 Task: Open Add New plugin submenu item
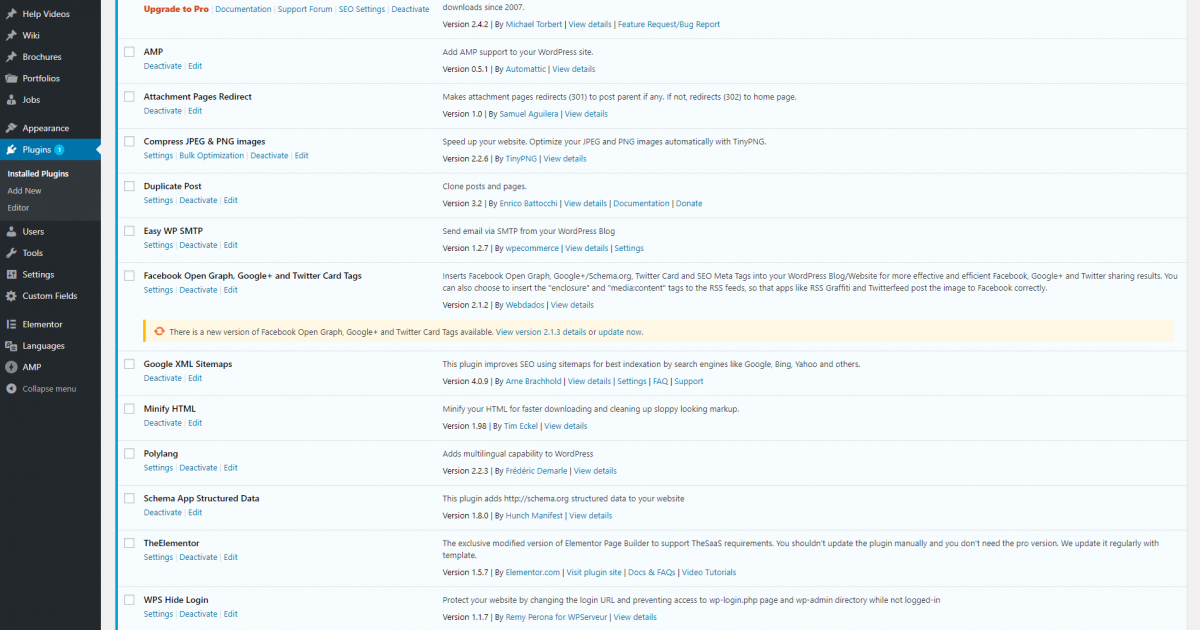point(24,191)
